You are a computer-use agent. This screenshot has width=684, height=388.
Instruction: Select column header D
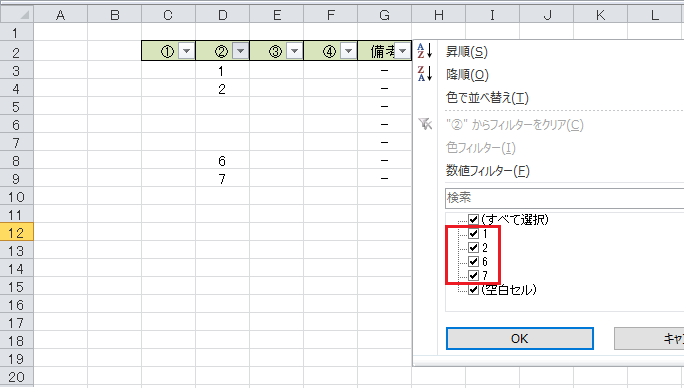tap(222, 15)
